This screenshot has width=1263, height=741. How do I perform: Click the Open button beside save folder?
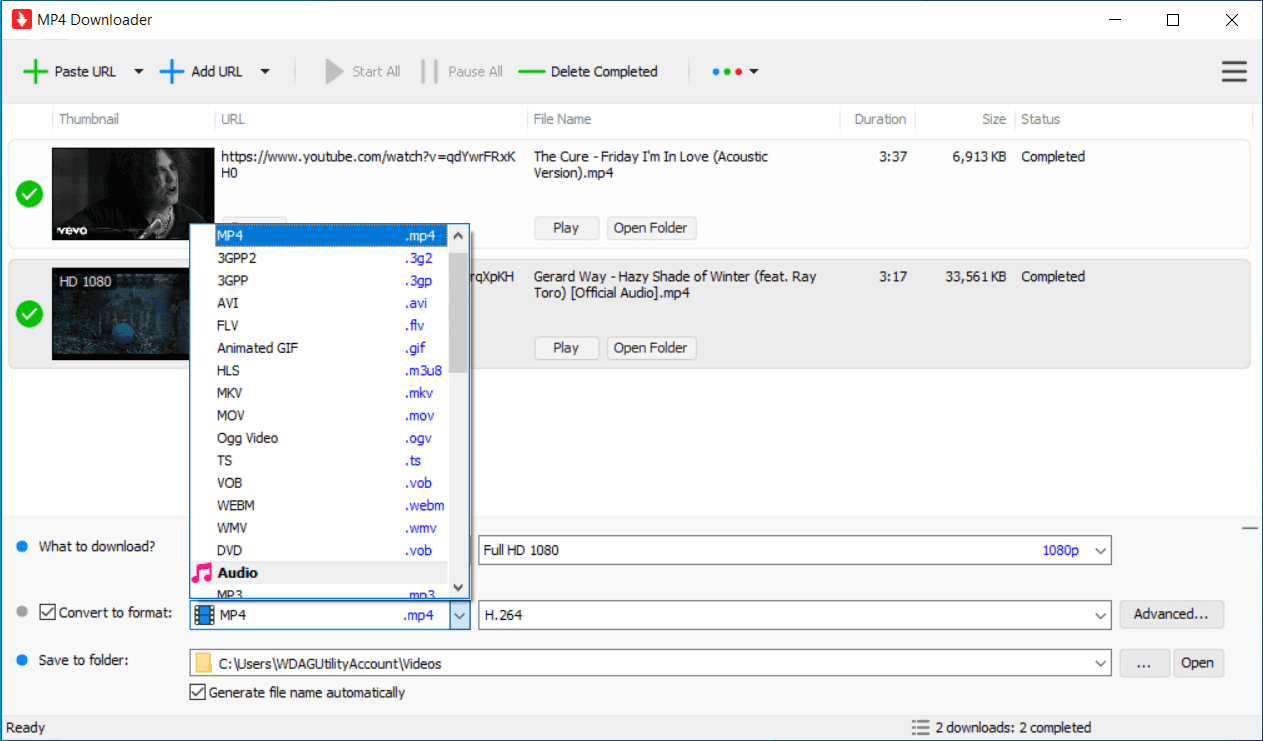pos(1197,663)
